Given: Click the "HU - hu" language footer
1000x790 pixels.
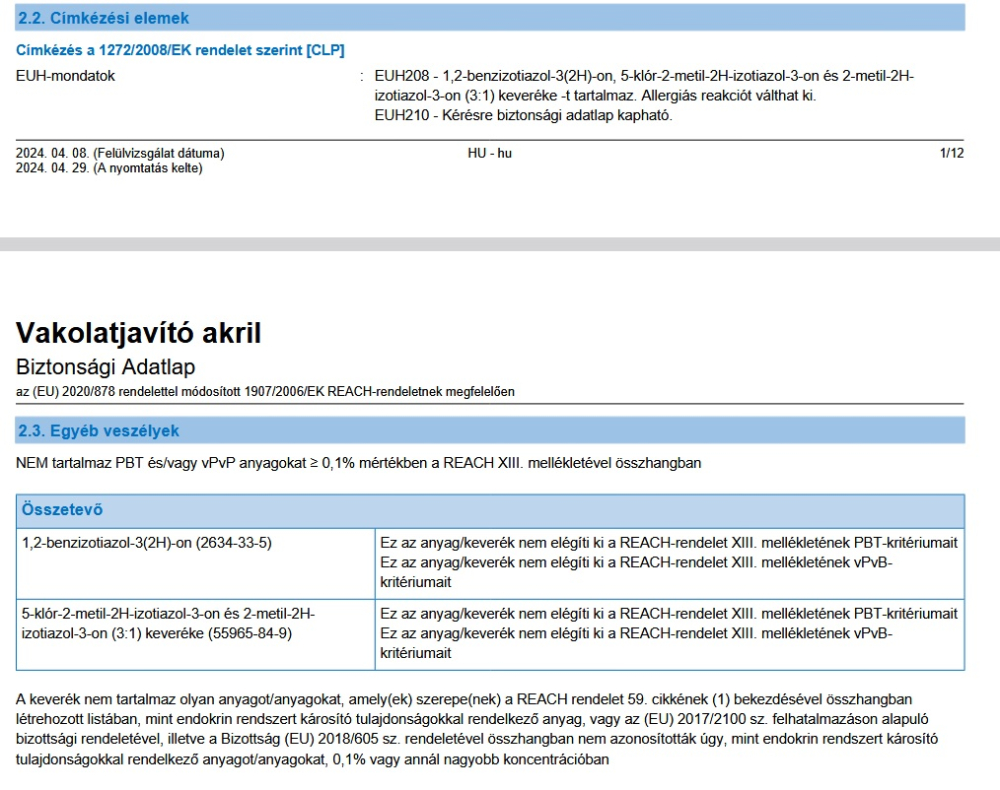Looking at the screenshot, I should pyautogui.click(x=489, y=154).
